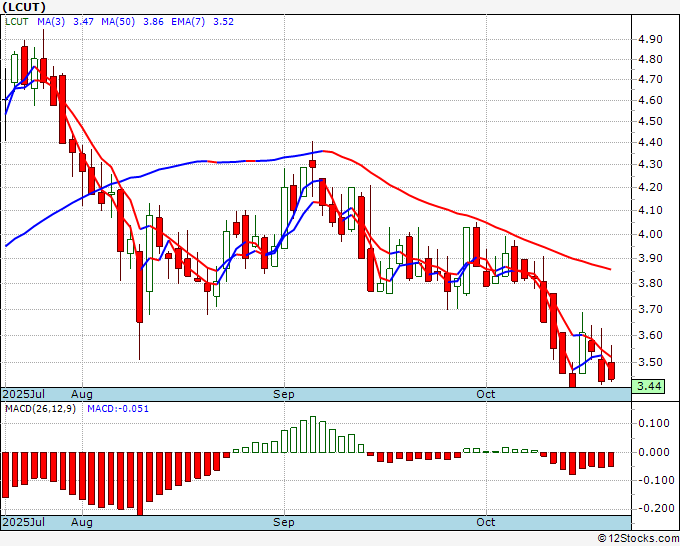The image size is (680, 546).
Task: Click the 4.10 price axis label
Action: tap(650, 210)
